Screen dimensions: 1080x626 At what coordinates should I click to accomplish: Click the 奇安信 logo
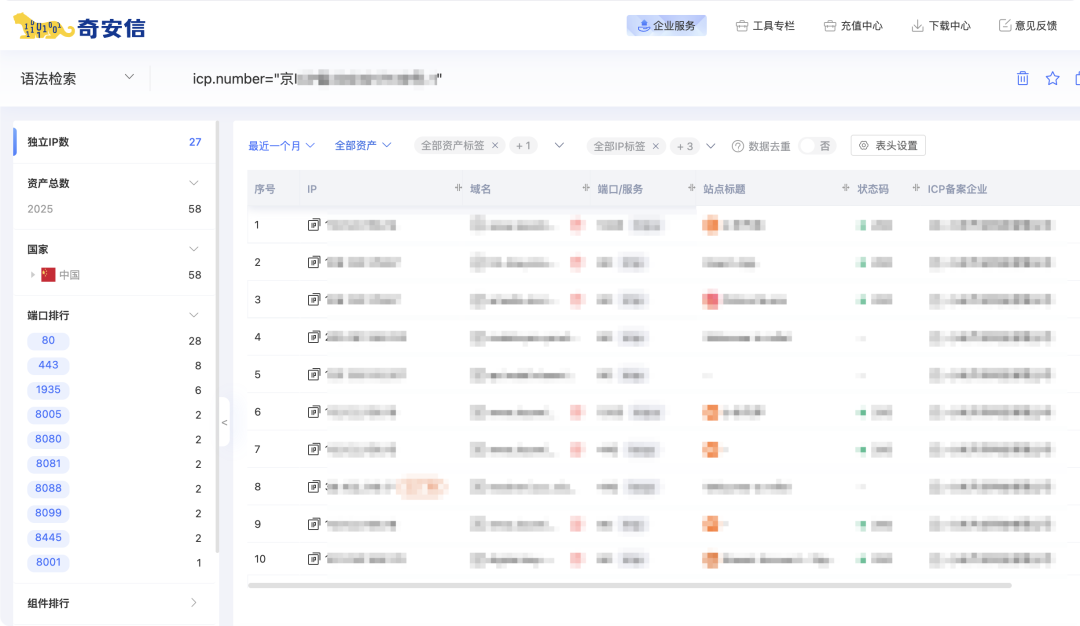tap(79, 28)
